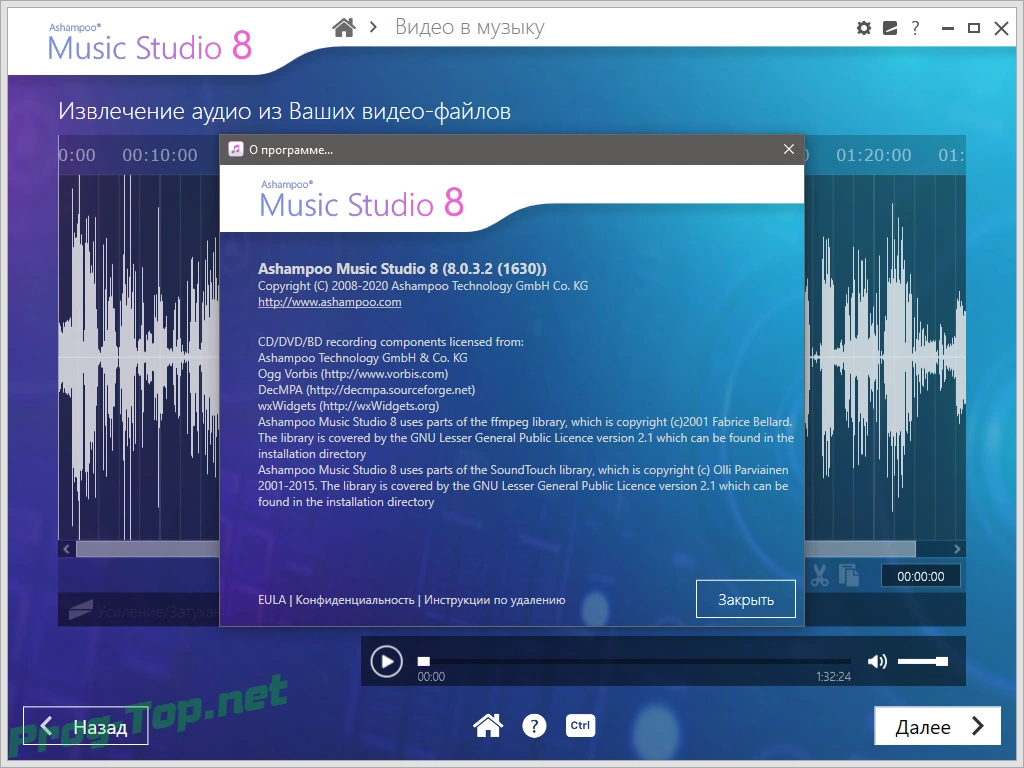The width and height of the screenshot is (1024, 768).
Task: Click the 1:32:24 duration label
Action: [833, 677]
